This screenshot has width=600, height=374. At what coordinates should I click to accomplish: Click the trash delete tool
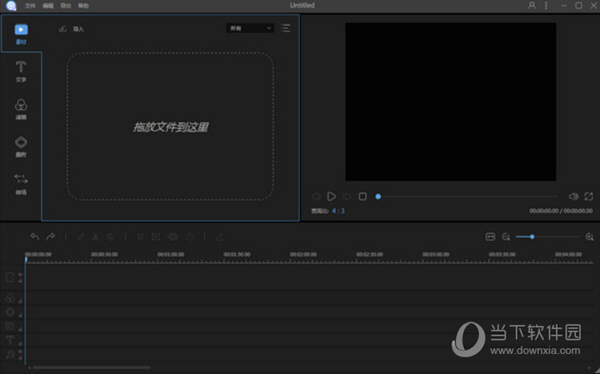pos(111,237)
